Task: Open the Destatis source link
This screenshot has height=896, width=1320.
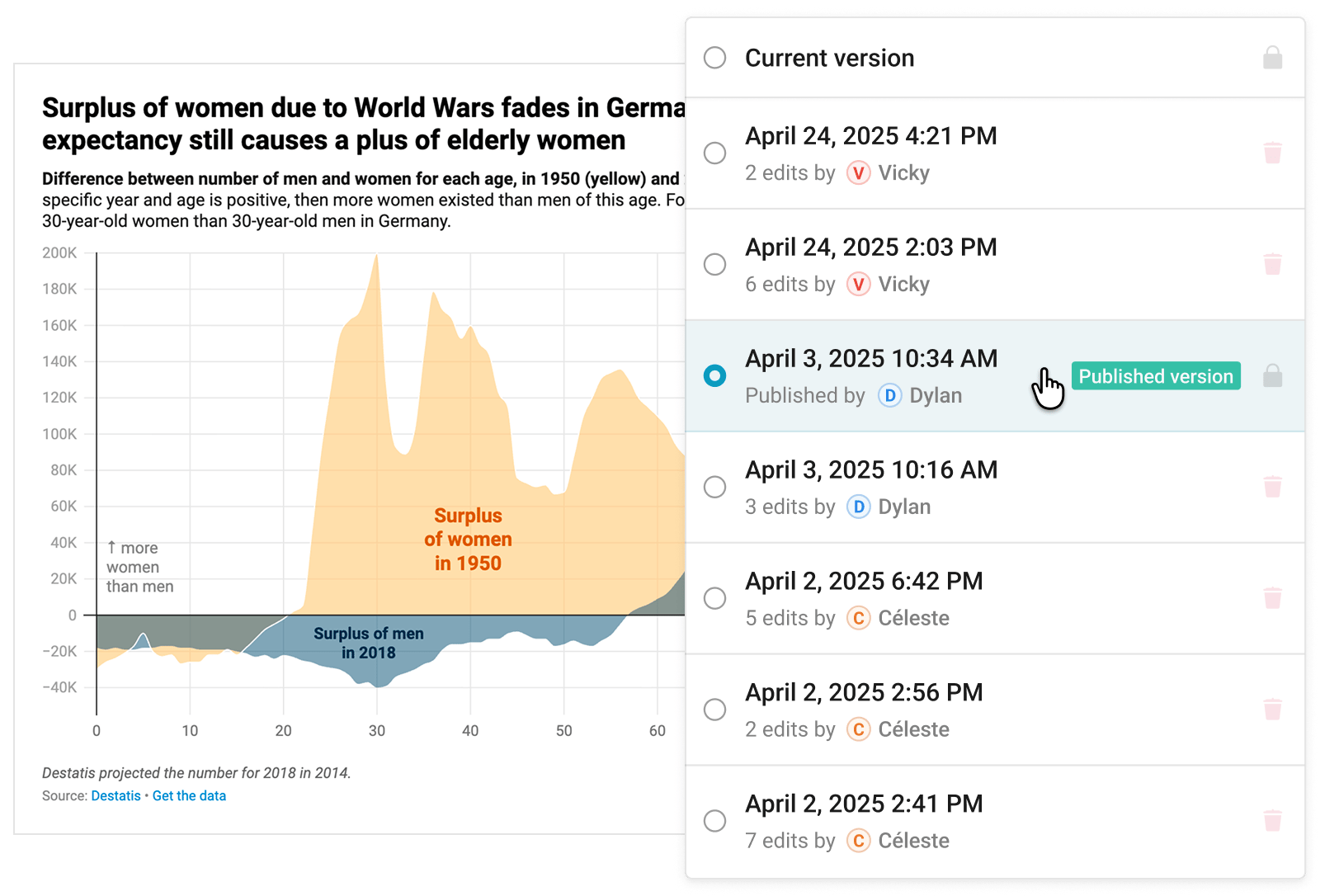Action: [115, 796]
